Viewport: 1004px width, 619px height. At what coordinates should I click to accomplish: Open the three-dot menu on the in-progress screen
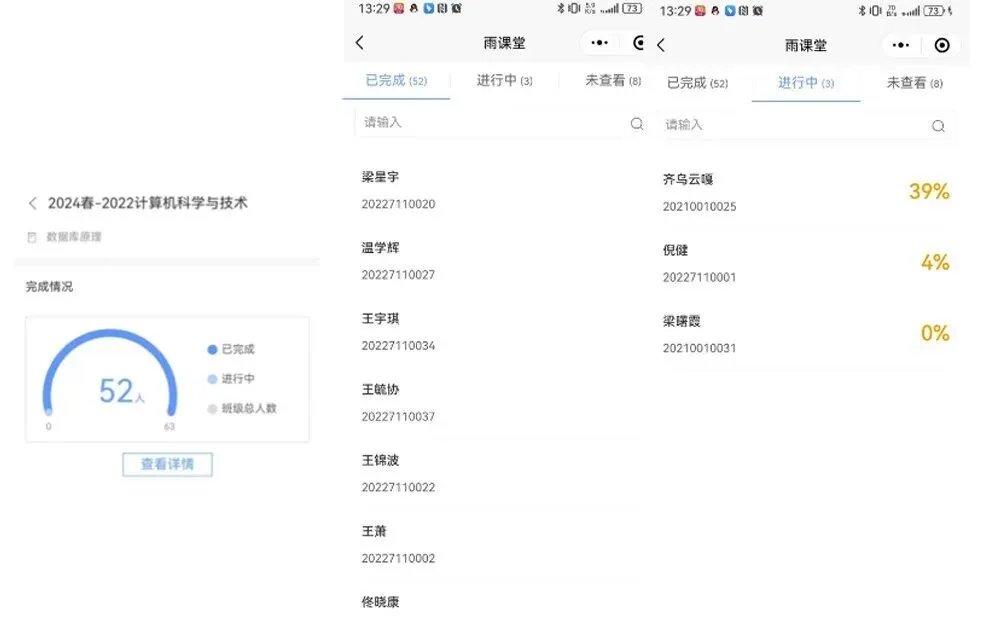point(901,45)
